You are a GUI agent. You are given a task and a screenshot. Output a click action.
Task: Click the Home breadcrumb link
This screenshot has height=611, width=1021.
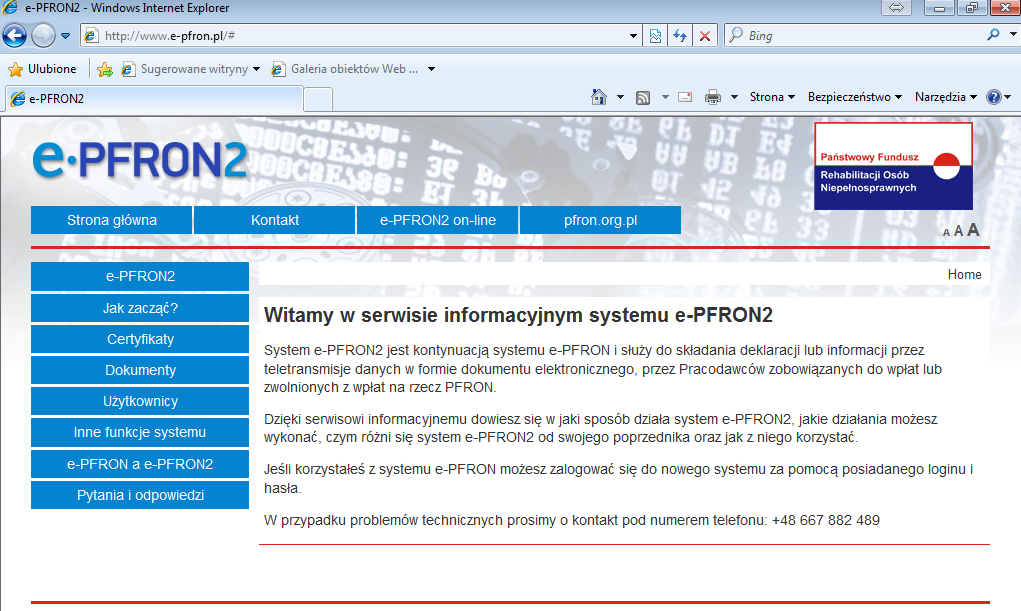point(964,274)
